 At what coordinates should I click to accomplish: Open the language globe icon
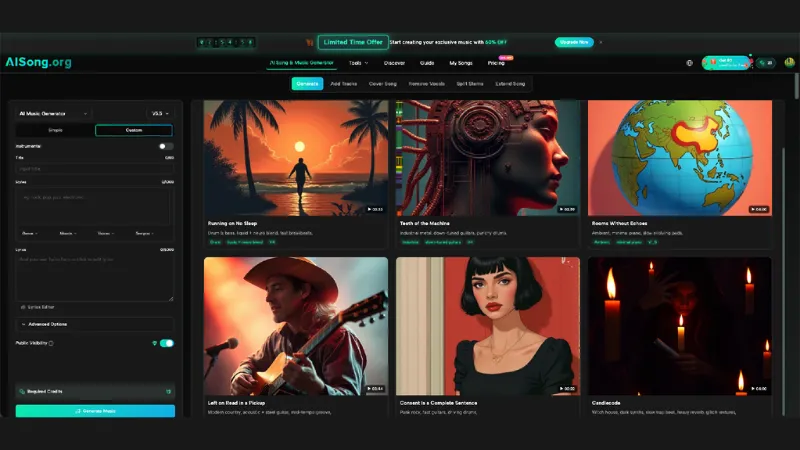point(689,63)
